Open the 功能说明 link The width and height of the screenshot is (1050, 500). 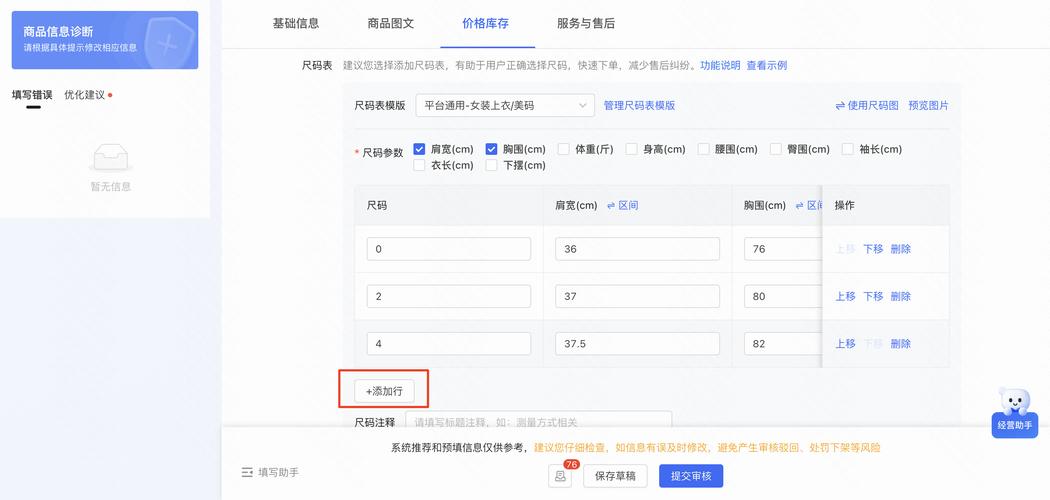(x=721, y=66)
